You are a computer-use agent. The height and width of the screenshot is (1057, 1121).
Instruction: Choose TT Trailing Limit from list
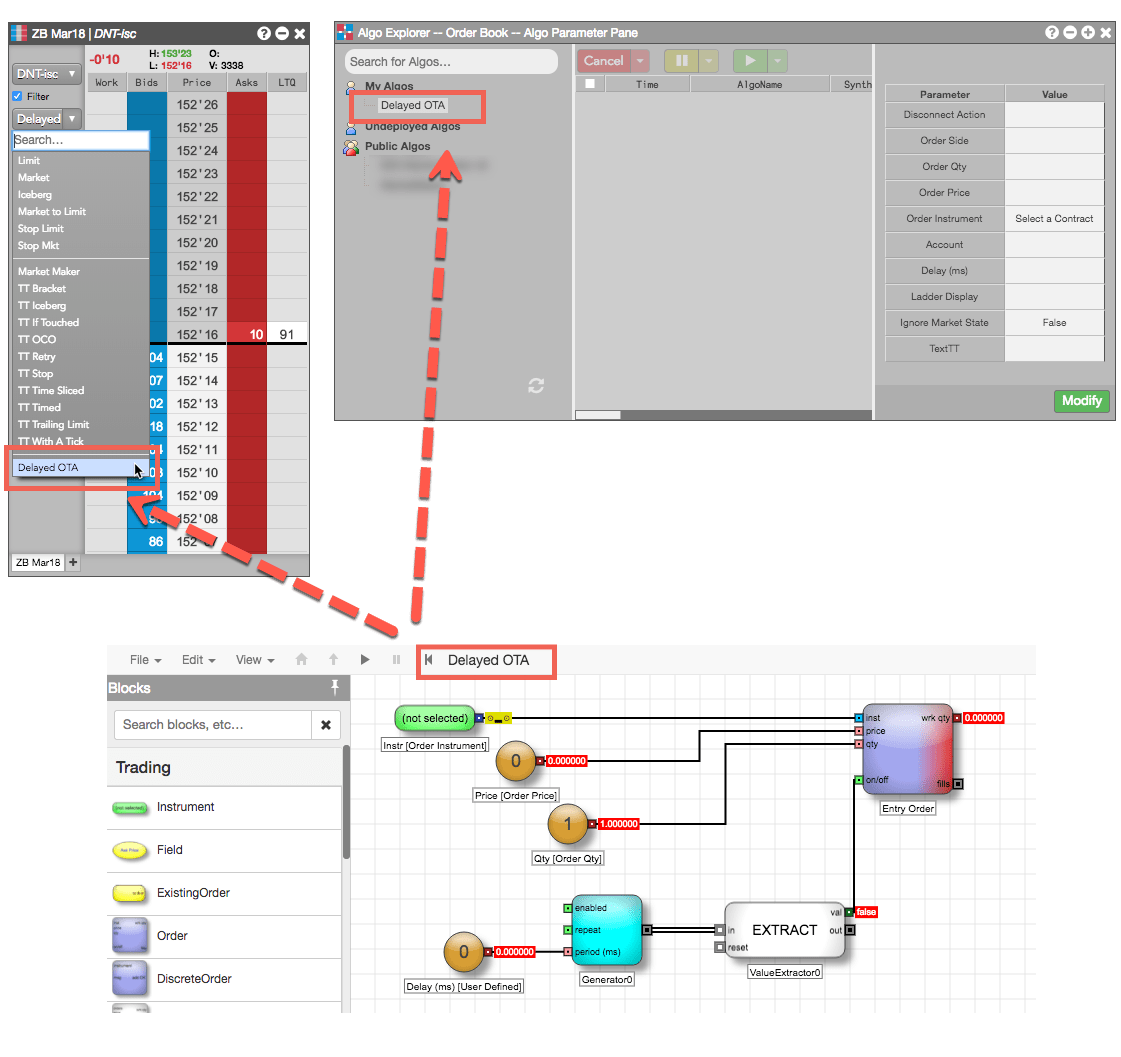click(80, 424)
